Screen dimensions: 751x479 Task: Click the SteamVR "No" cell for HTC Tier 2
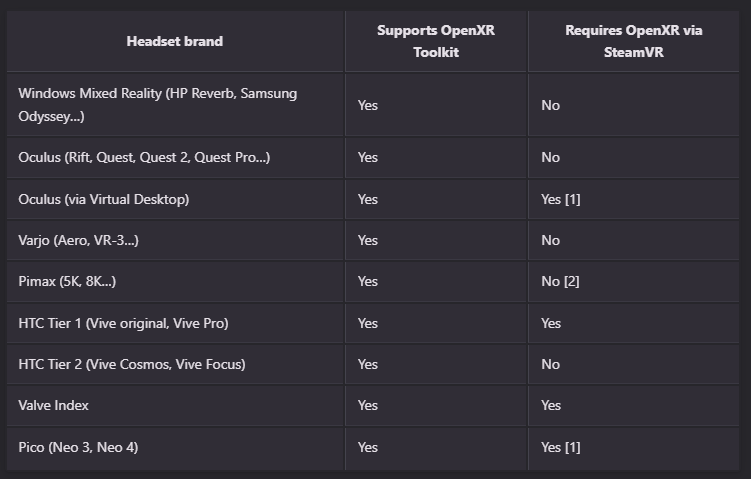[550, 364]
